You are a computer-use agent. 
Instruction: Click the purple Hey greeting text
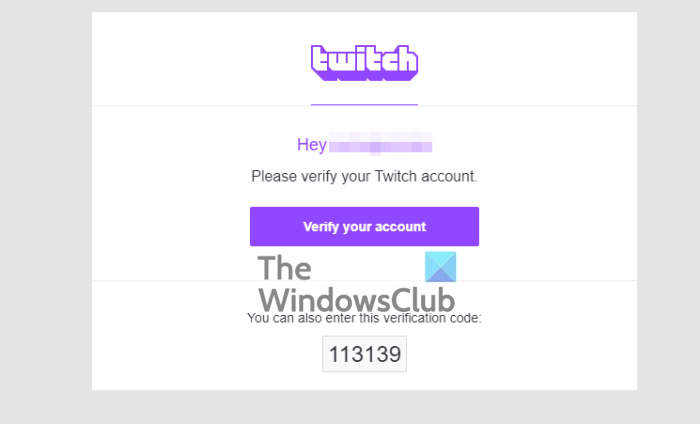point(312,145)
